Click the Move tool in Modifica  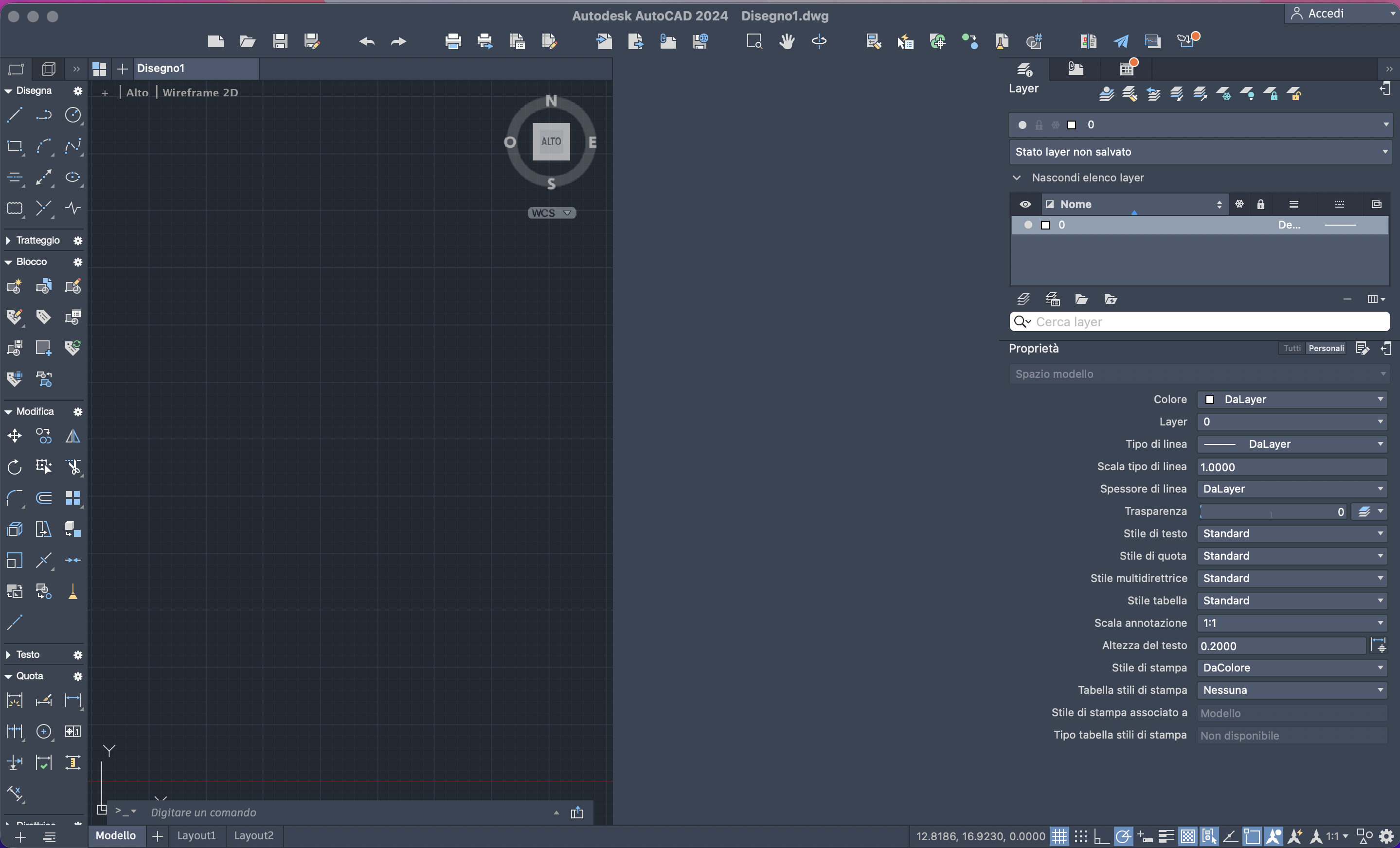[x=14, y=436]
